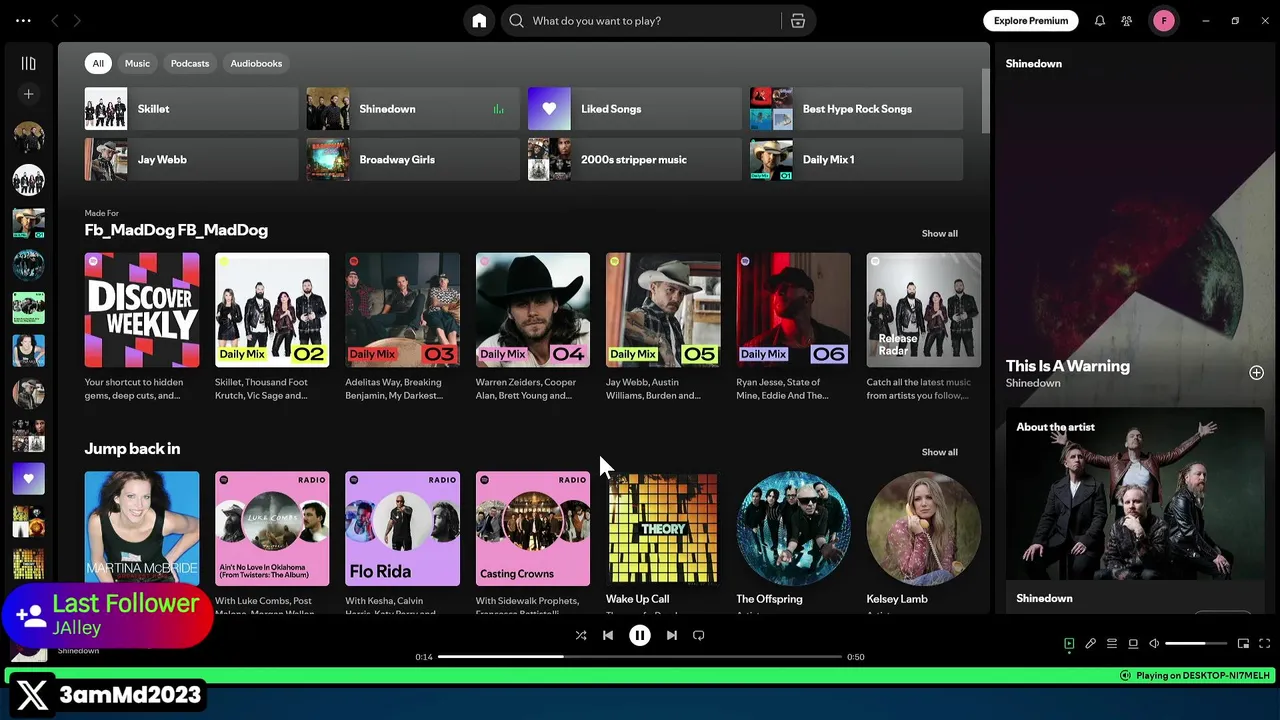Open the Liked Songs shortcut tile

click(635, 109)
